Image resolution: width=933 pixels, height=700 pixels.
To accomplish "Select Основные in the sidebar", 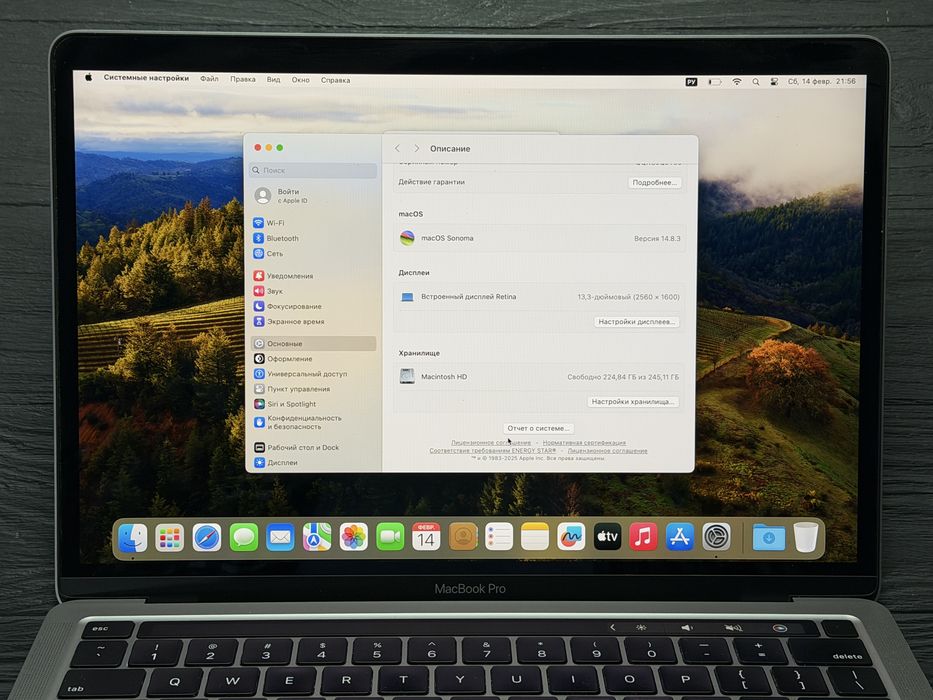I will point(313,343).
